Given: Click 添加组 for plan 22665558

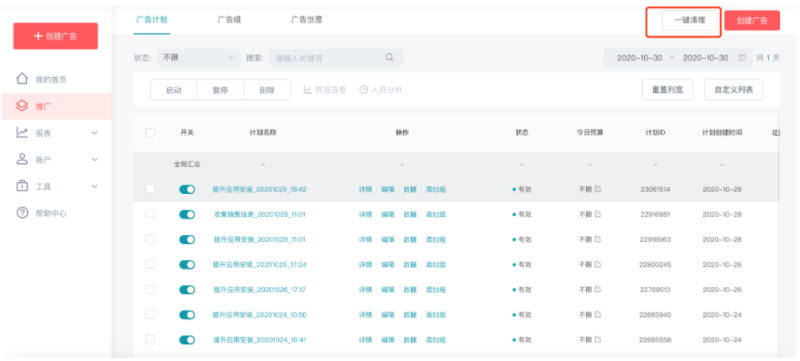Looking at the screenshot, I should coord(436,340).
